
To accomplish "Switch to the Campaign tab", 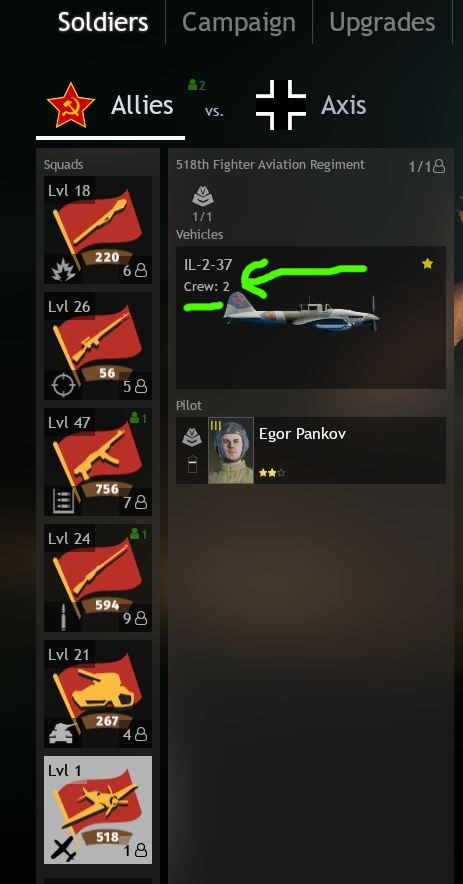I will (239, 23).
